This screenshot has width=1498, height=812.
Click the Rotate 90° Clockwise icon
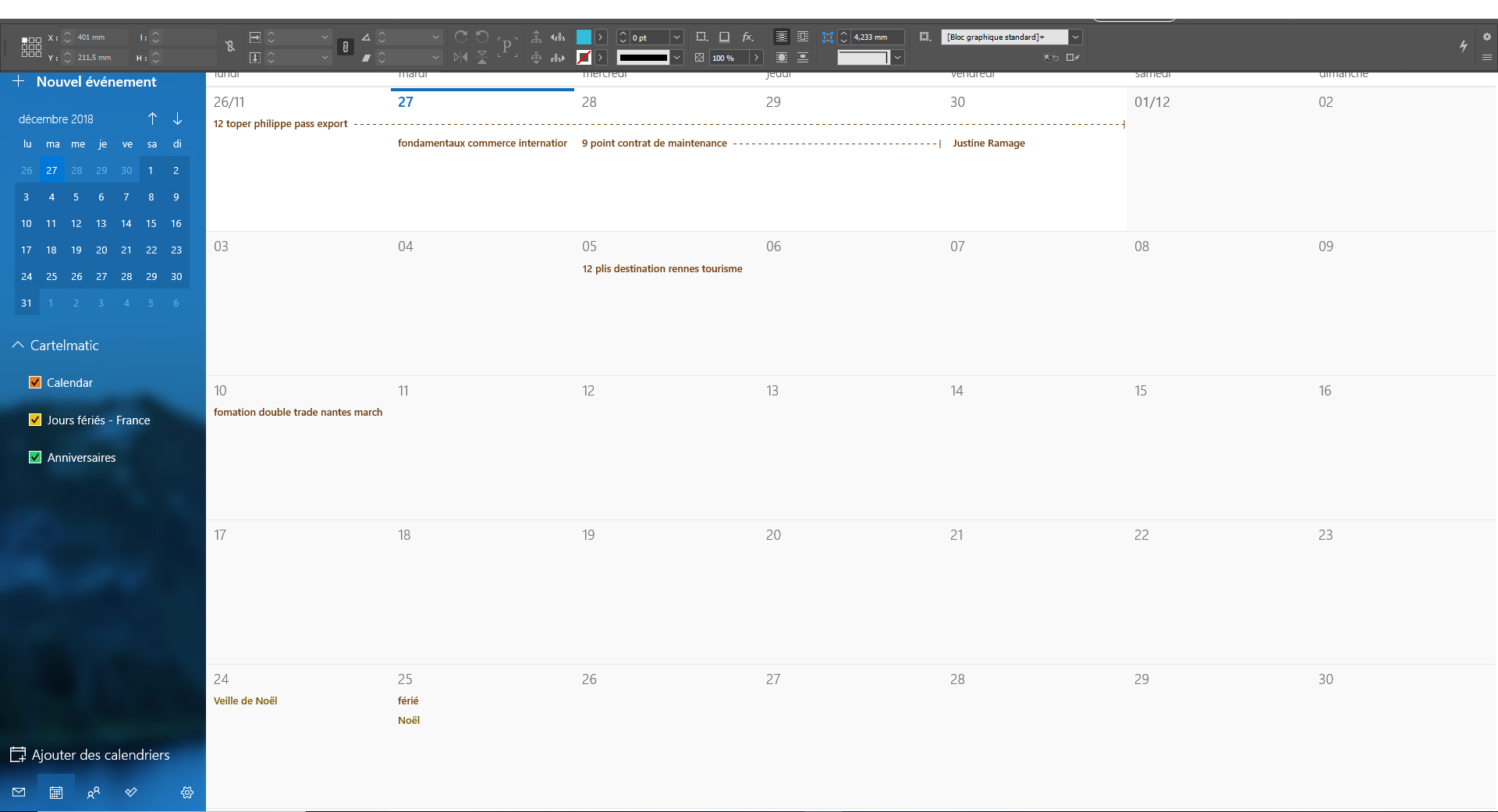tap(461, 36)
